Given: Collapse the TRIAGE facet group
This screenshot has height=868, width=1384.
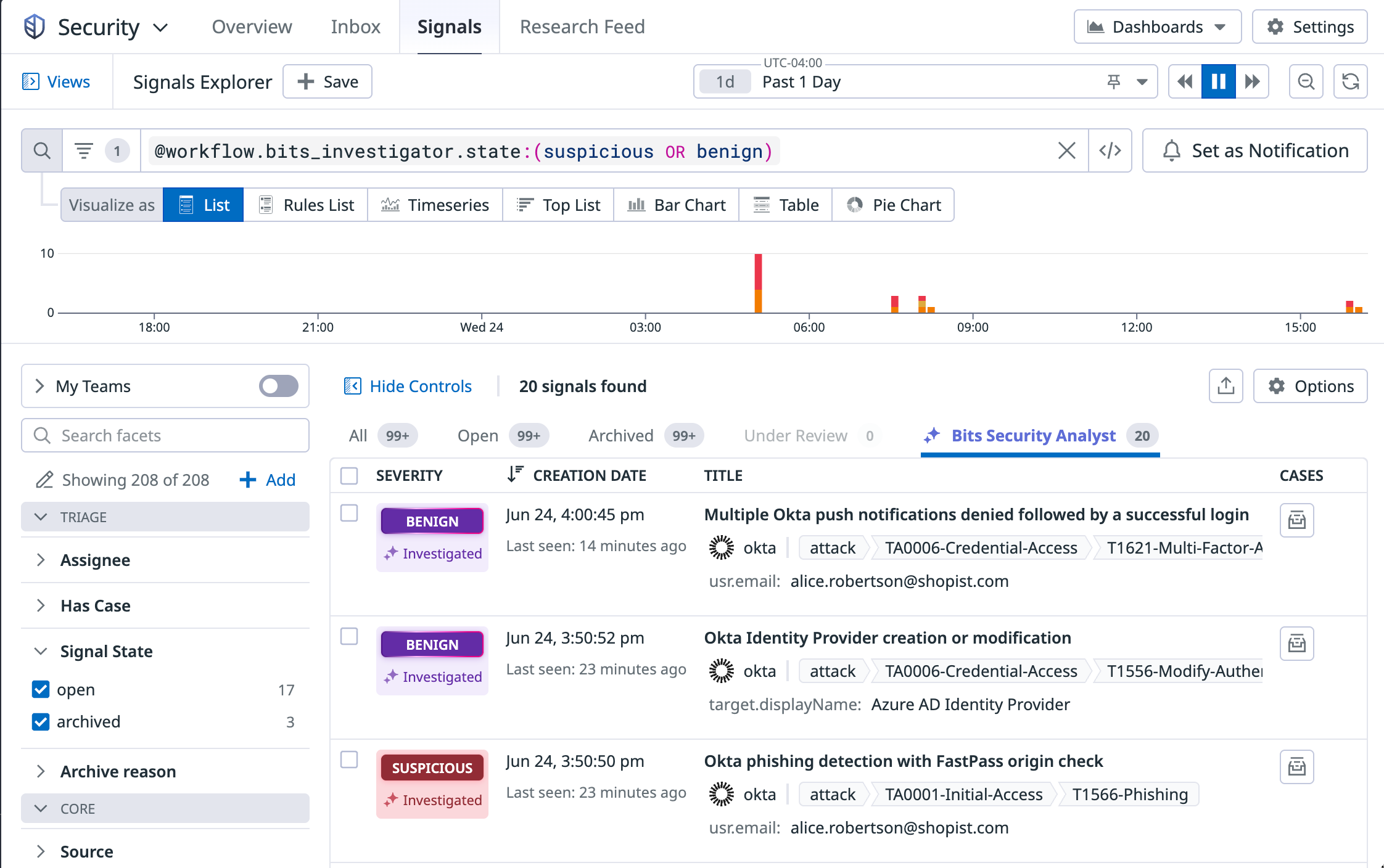Looking at the screenshot, I should [165, 517].
